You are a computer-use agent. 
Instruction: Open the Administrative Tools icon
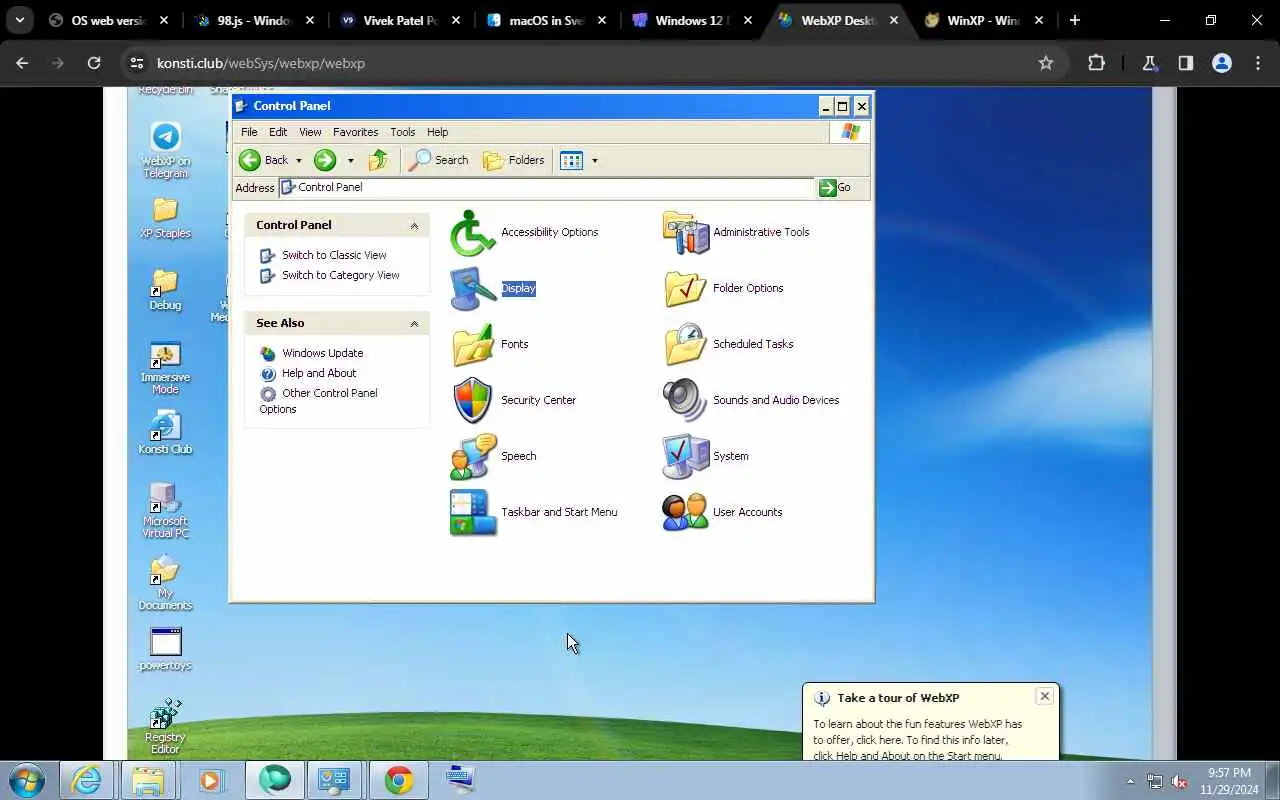click(685, 232)
